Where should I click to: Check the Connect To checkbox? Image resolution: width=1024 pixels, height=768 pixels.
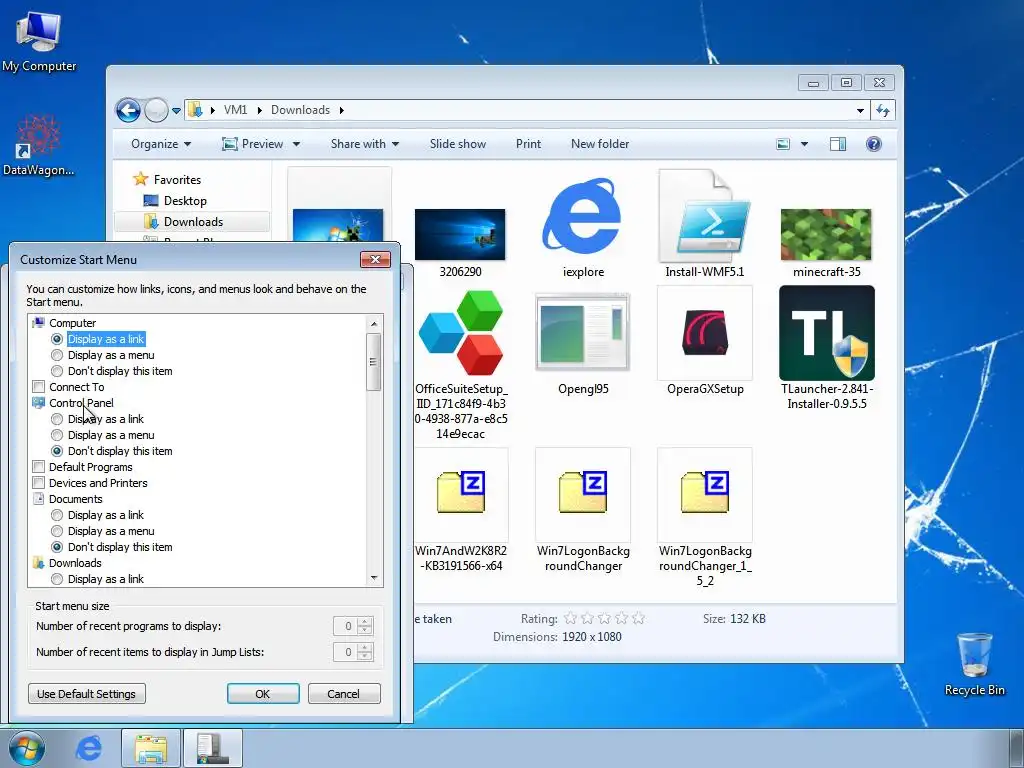[x=39, y=387]
